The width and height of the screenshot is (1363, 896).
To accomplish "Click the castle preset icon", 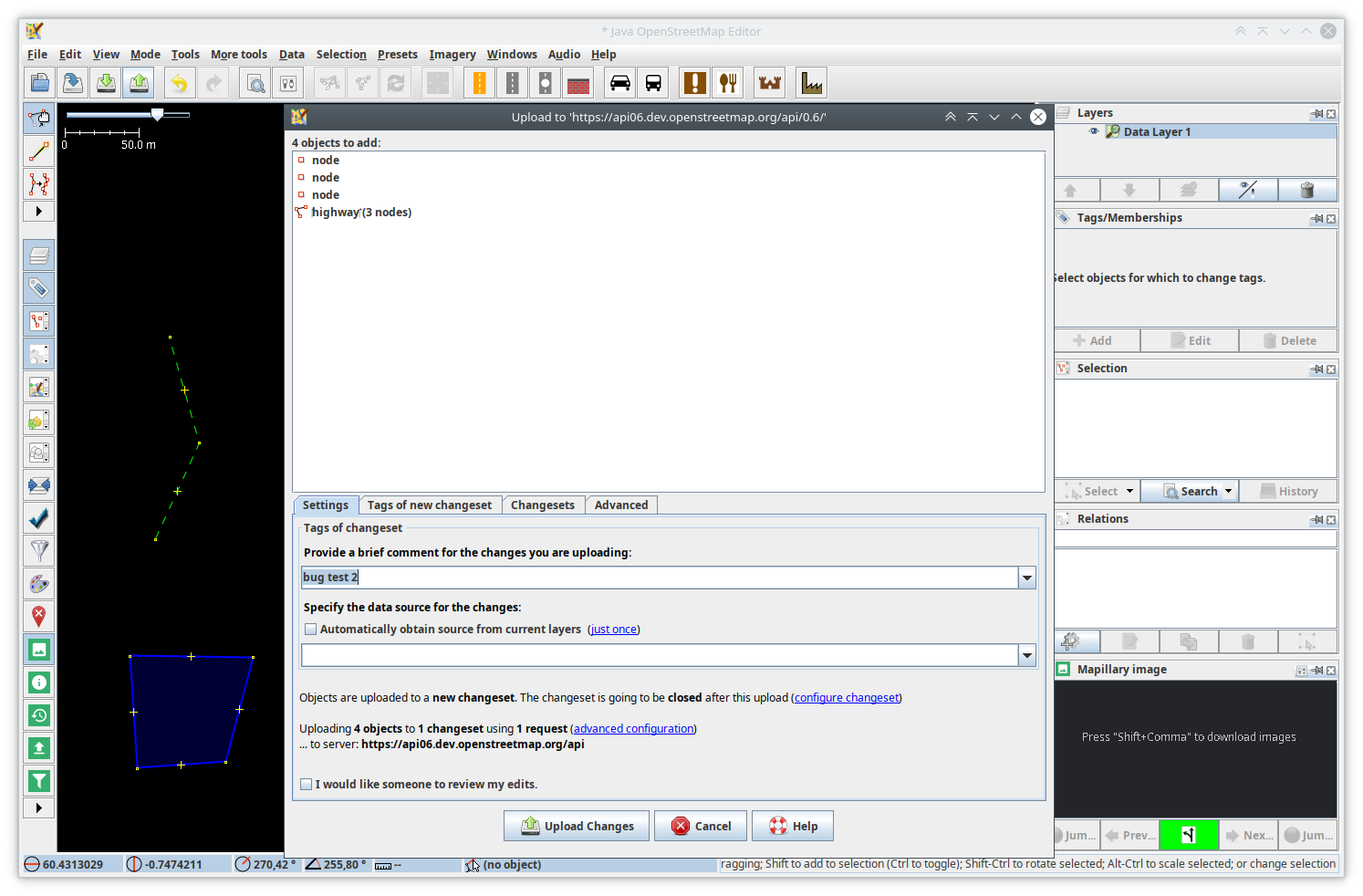I will point(770,84).
